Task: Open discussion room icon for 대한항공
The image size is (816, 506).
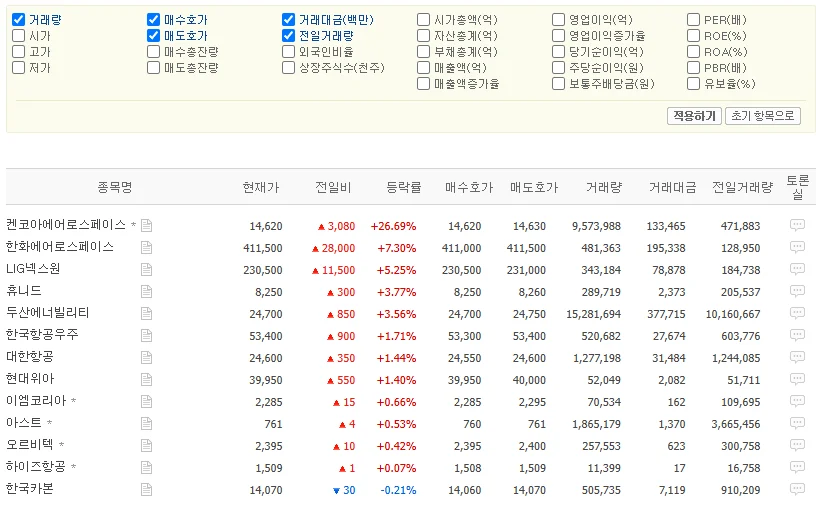Action: pos(797,357)
